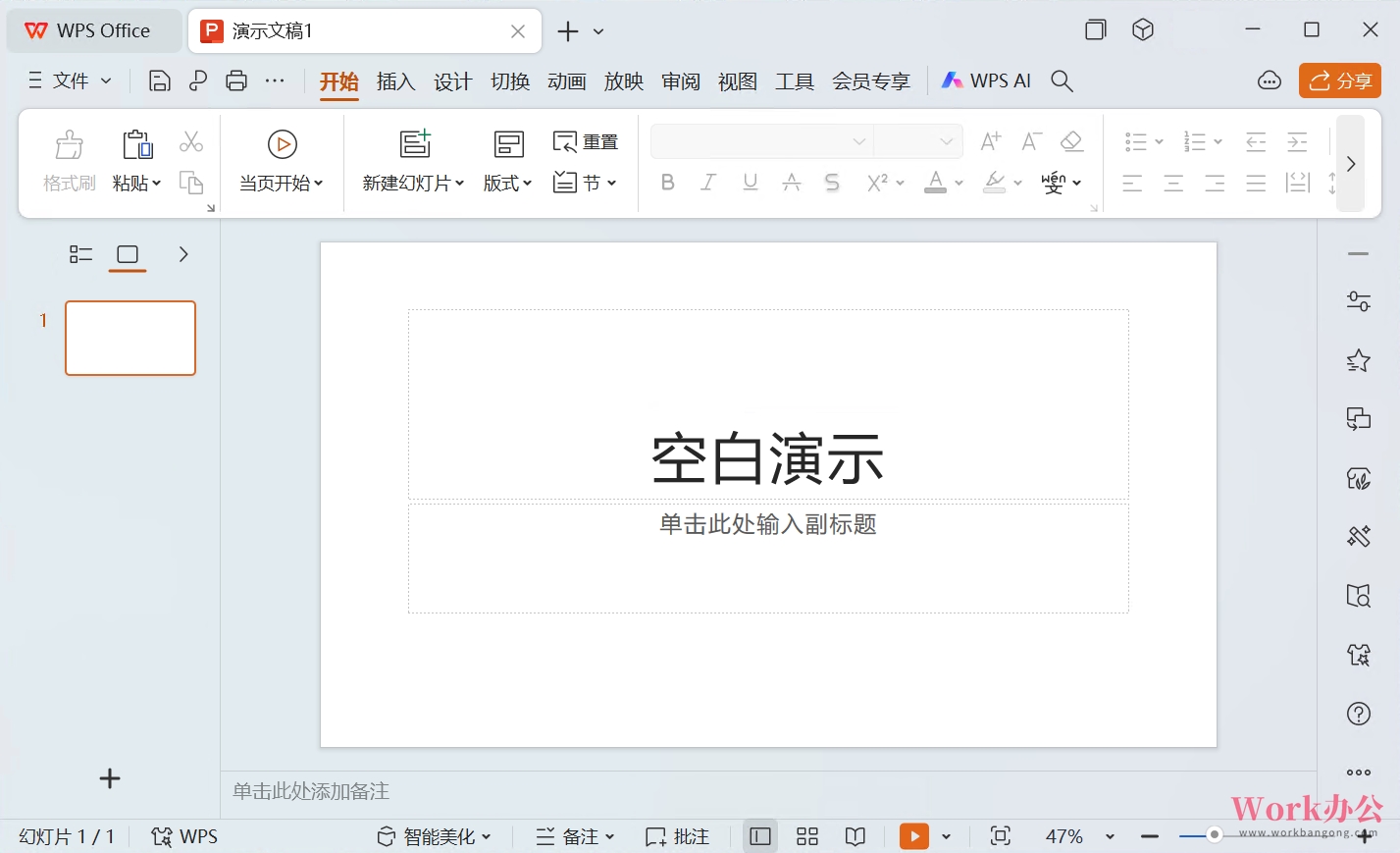Open the Format Painter (格式刷) tool

coord(70,161)
